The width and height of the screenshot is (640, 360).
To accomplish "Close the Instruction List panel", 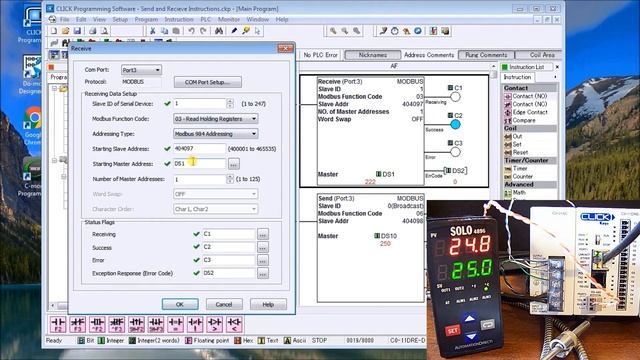I will point(557,67).
